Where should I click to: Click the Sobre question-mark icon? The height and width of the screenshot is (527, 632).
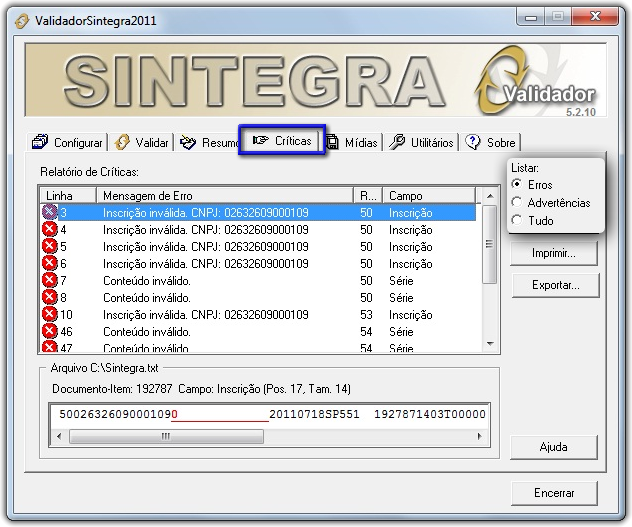pyautogui.click(x=472, y=142)
